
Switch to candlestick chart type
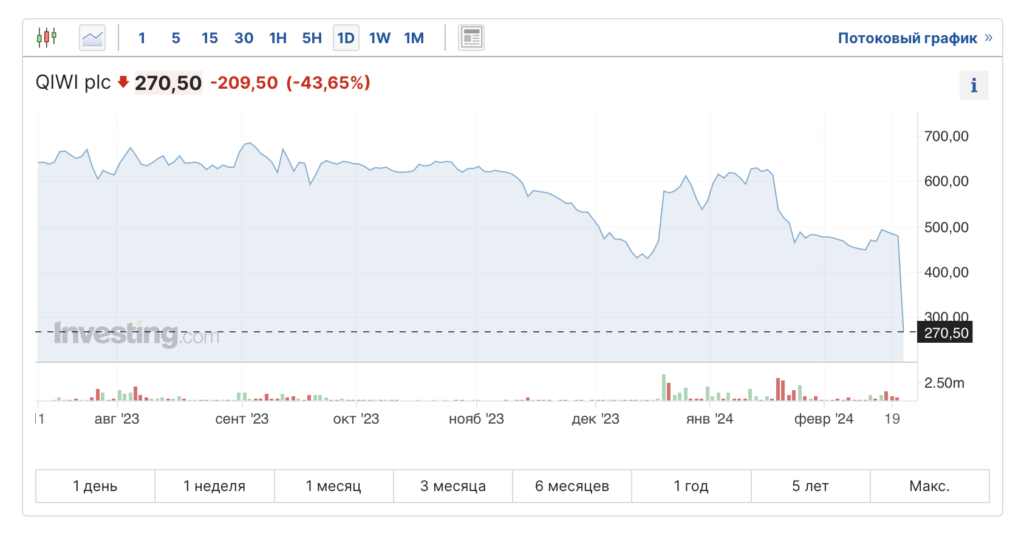point(46,38)
